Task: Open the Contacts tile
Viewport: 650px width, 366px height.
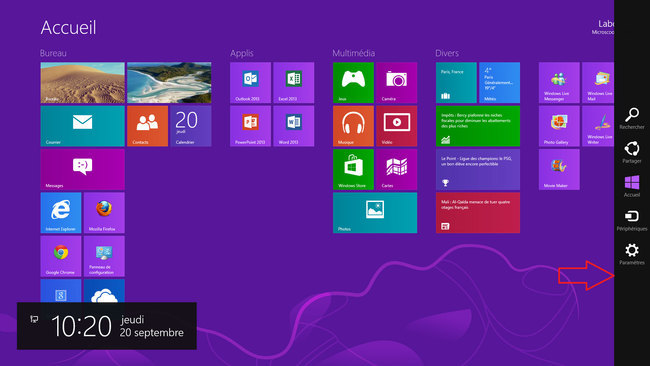Action: tap(148, 126)
